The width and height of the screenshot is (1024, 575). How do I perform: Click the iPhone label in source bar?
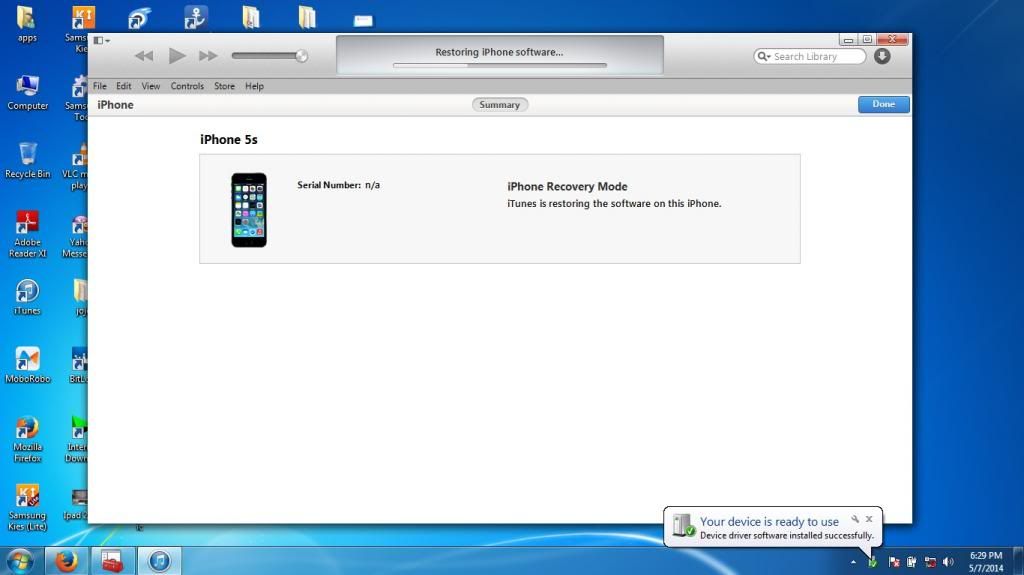pos(116,105)
